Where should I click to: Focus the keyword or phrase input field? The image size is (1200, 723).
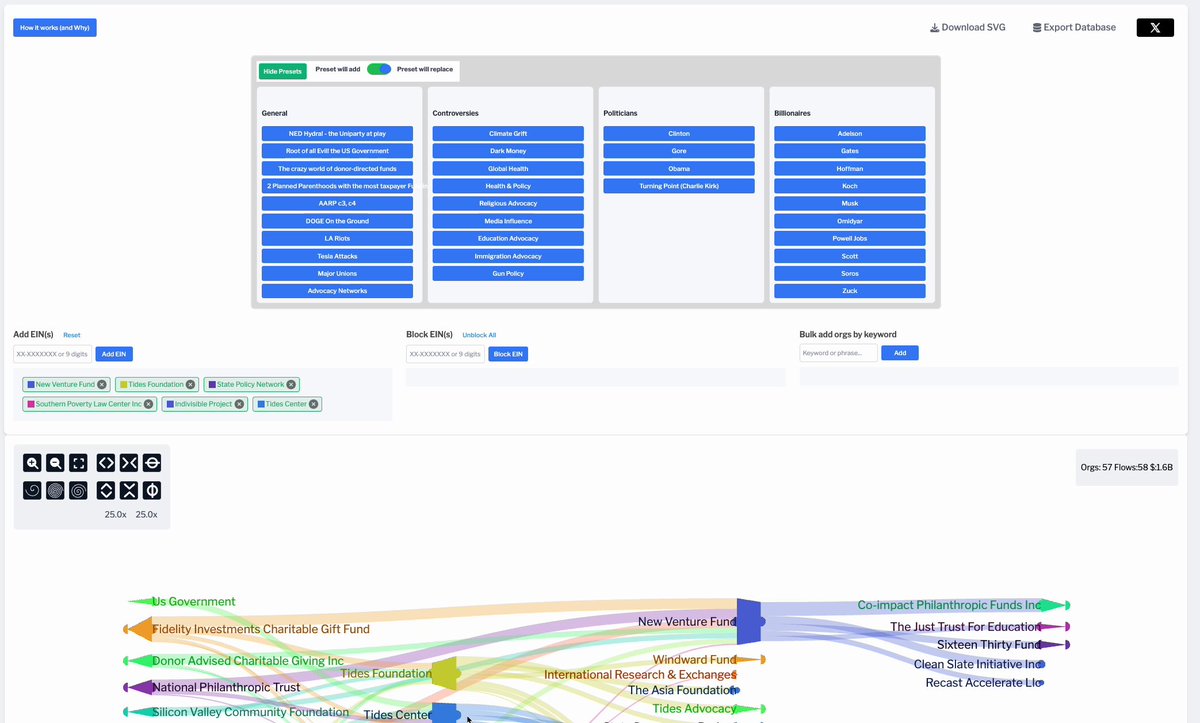(x=839, y=353)
